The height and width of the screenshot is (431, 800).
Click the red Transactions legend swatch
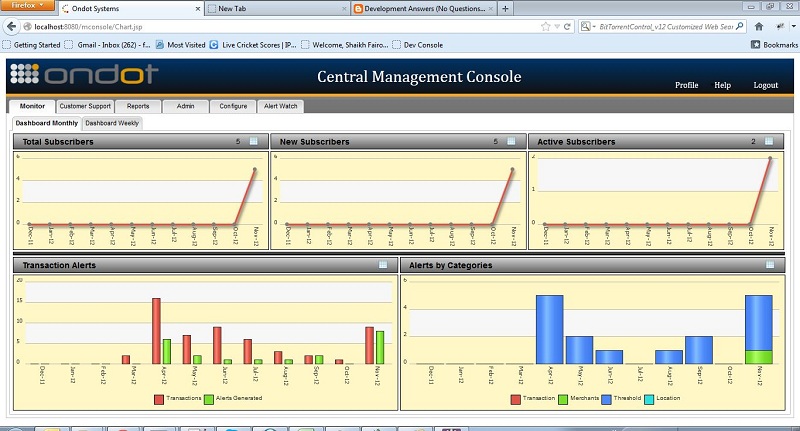pos(158,398)
